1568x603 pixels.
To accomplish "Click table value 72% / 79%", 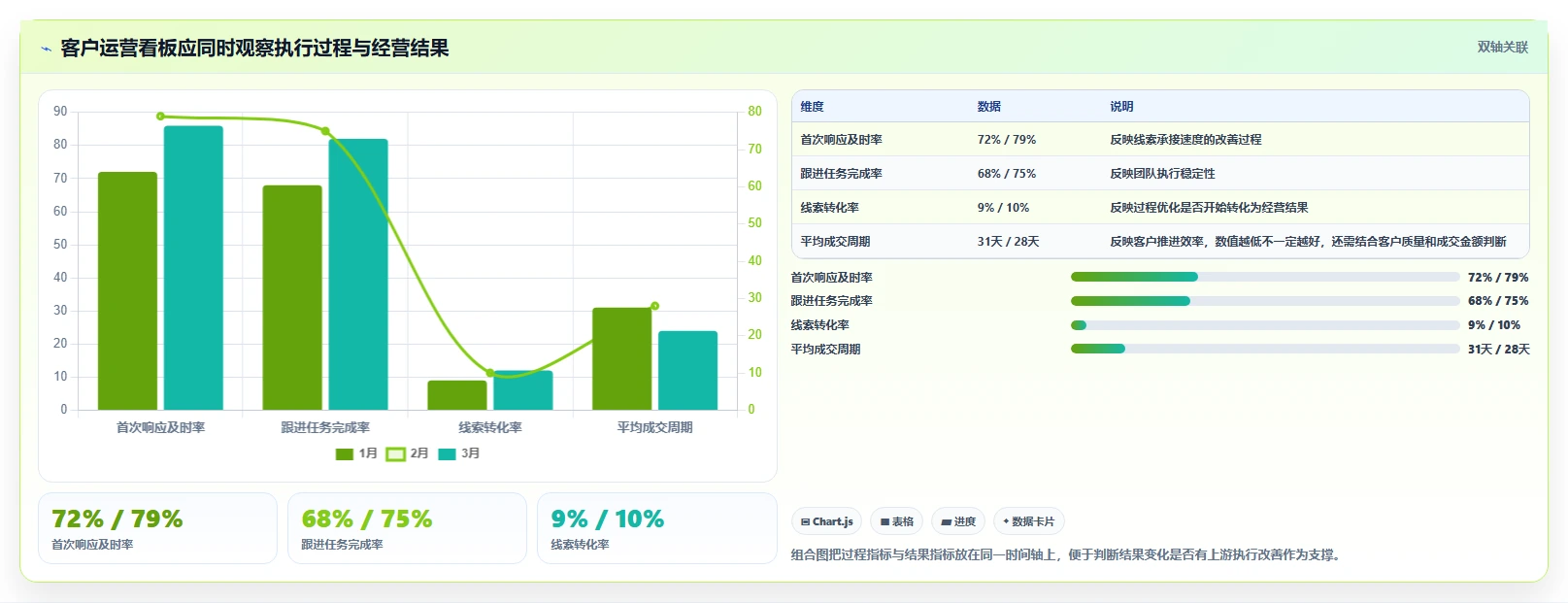I will [x=1006, y=140].
